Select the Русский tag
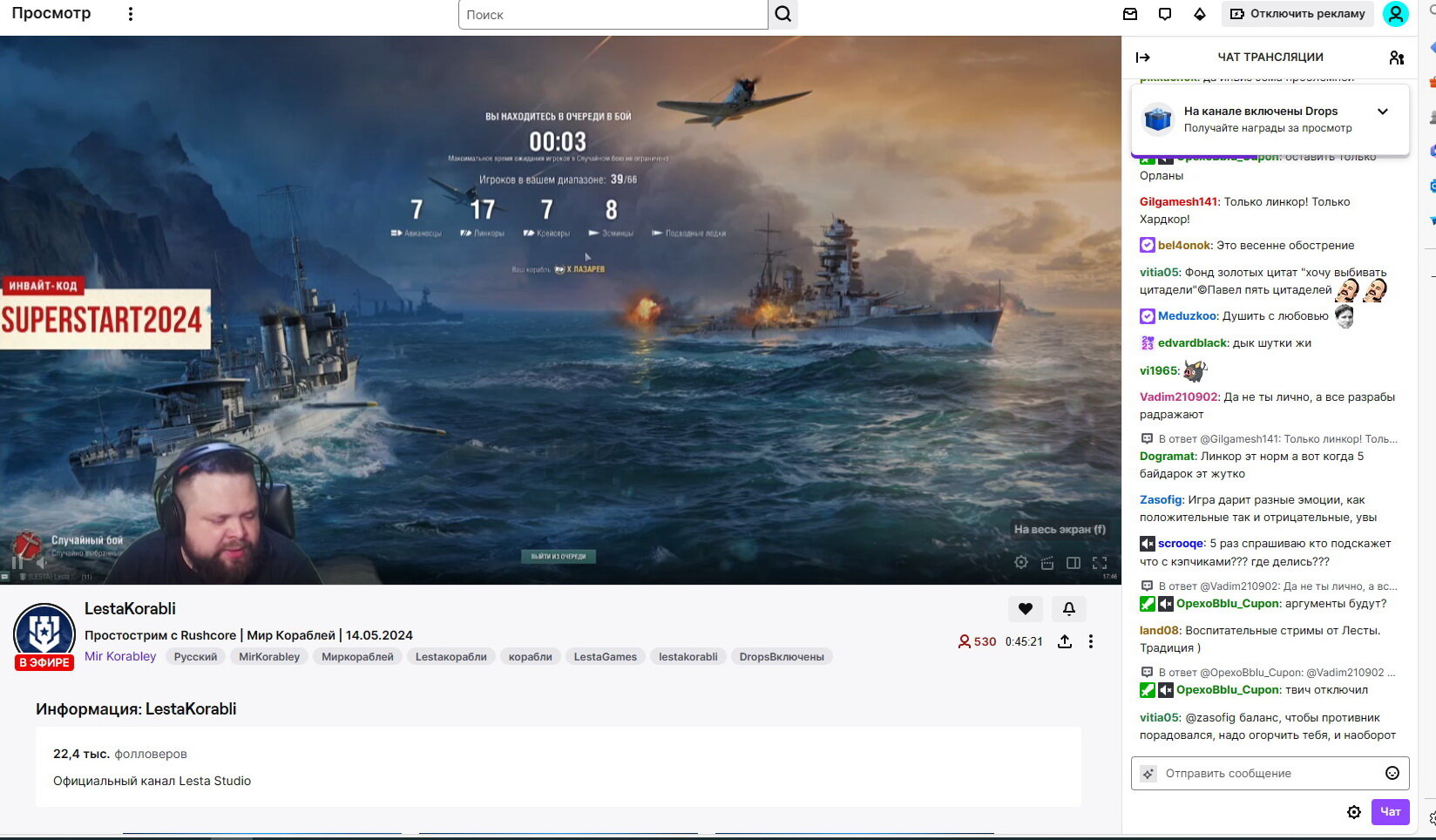The width and height of the screenshot is (1436, 840). [x=195, y=657]
